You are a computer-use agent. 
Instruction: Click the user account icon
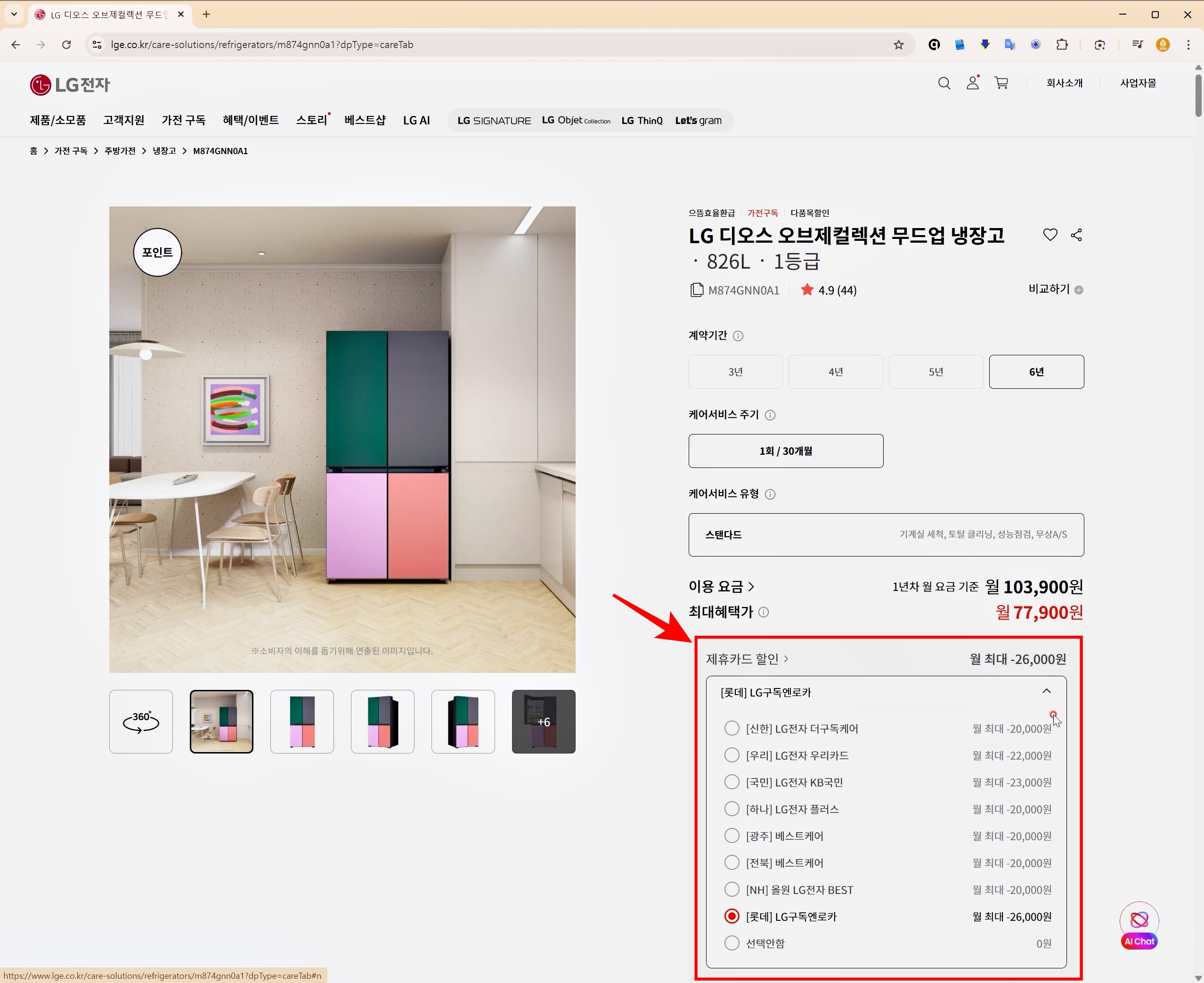pyautogui.click(x=973, y=83)
